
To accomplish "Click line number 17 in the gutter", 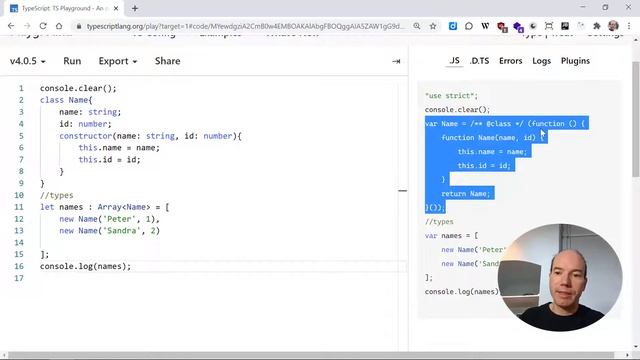I will [19, 278].
